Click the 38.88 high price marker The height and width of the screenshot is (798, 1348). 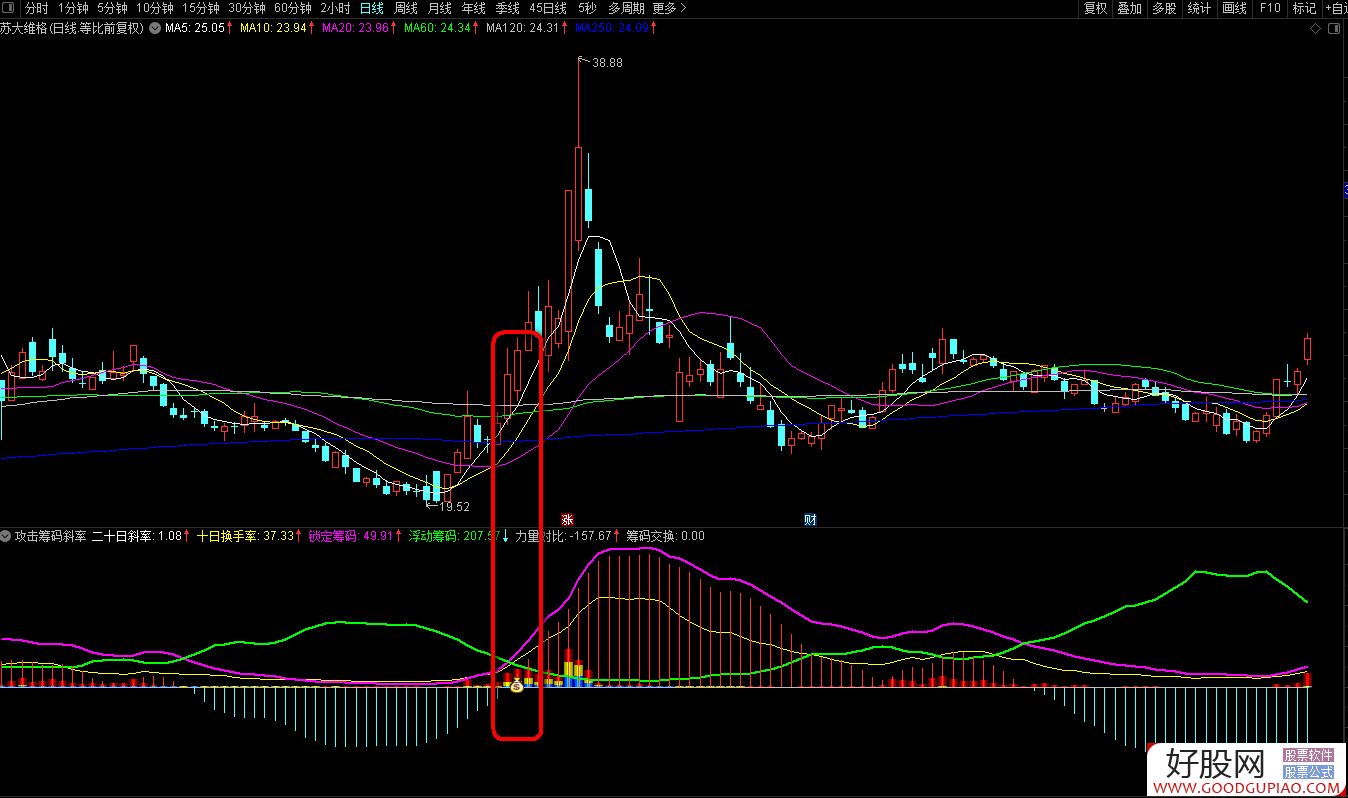607,63
